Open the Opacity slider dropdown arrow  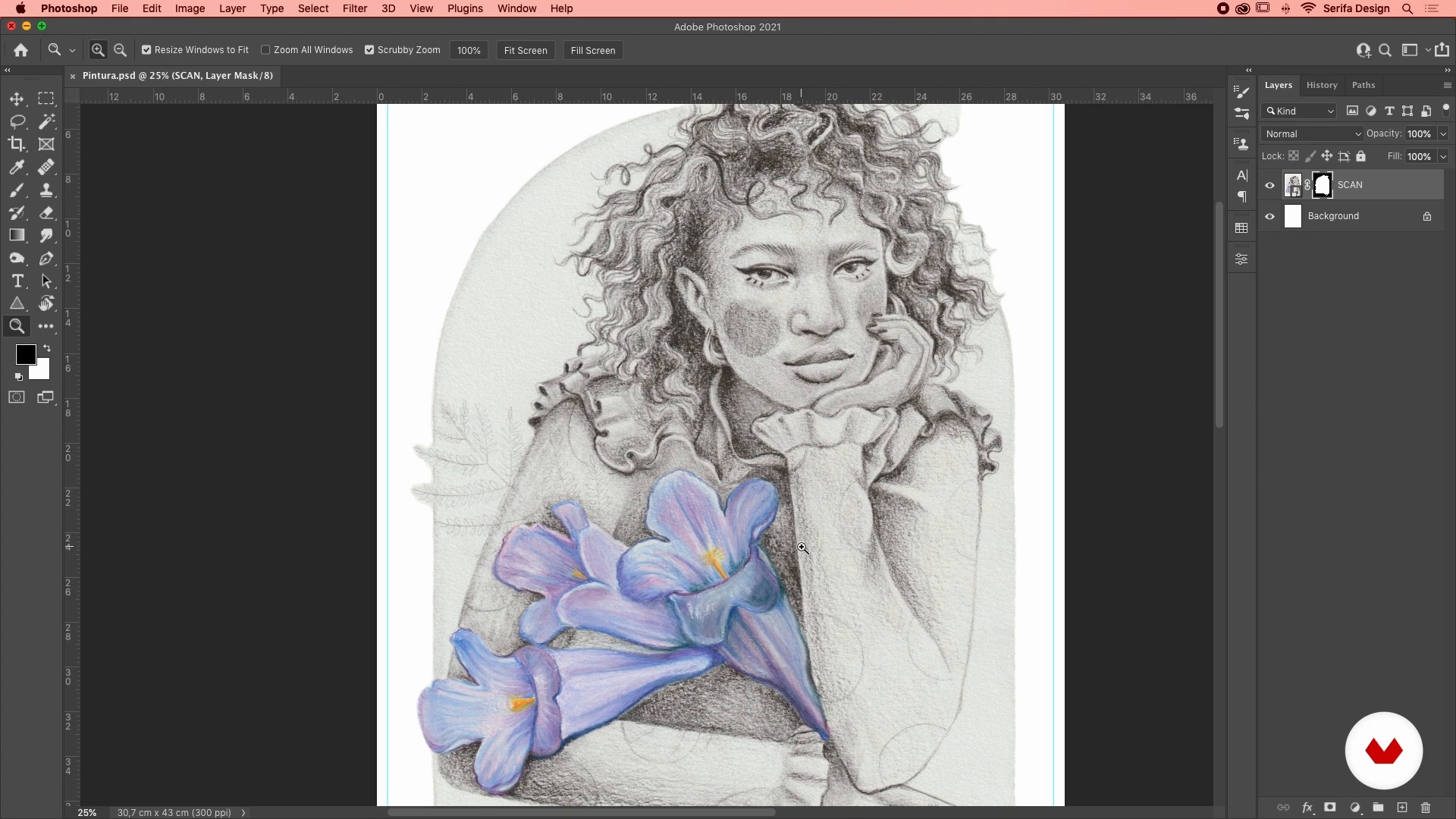(x=1443, y=134)
